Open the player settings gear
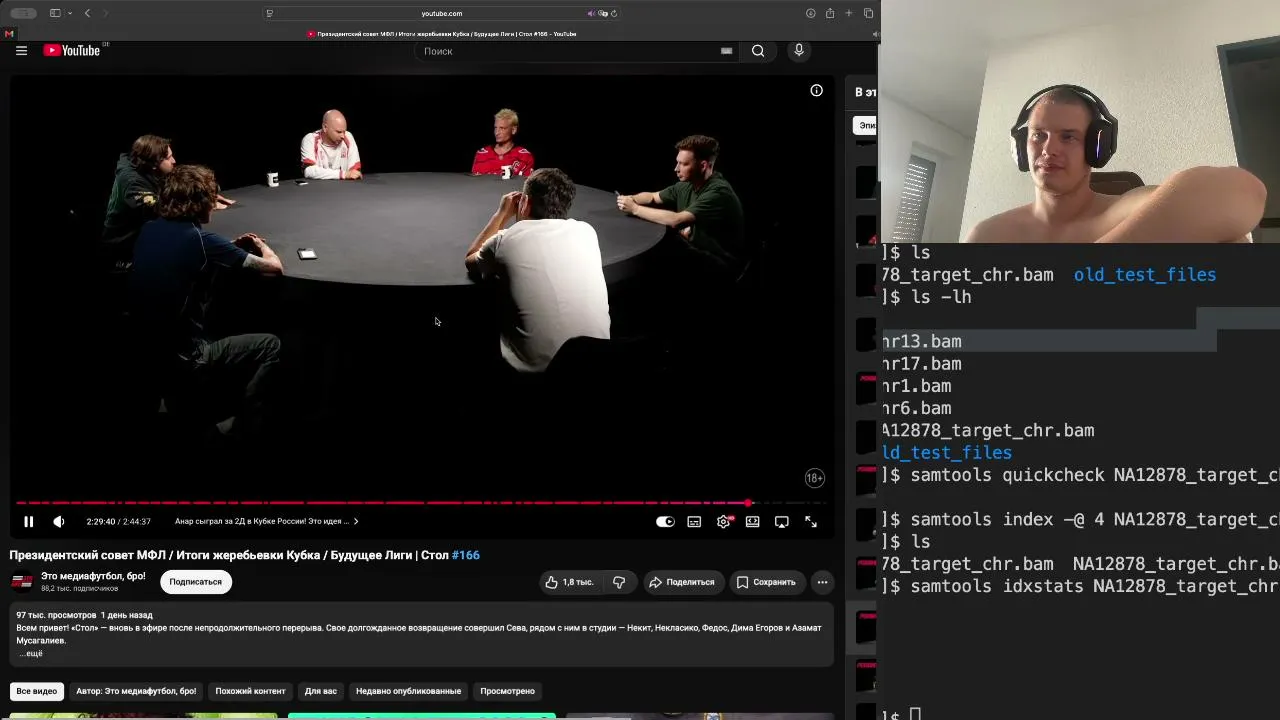This screenshot has height=720, width=1280. pos(723,521)
